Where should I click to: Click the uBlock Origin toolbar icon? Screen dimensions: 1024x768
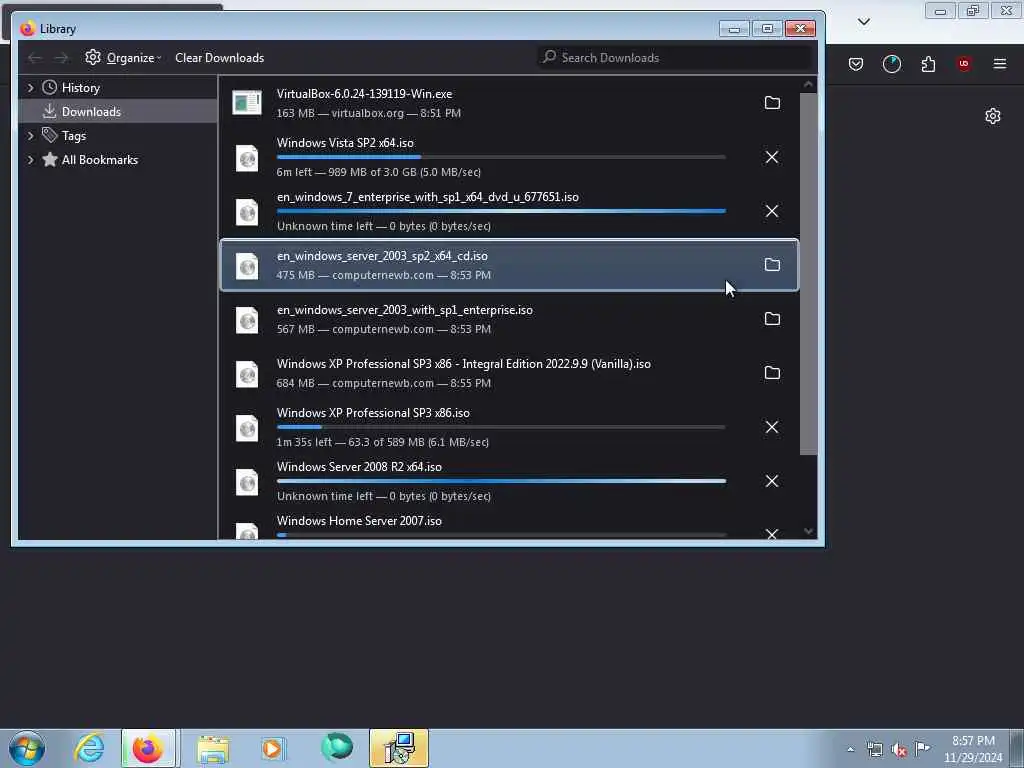point(964,64)
